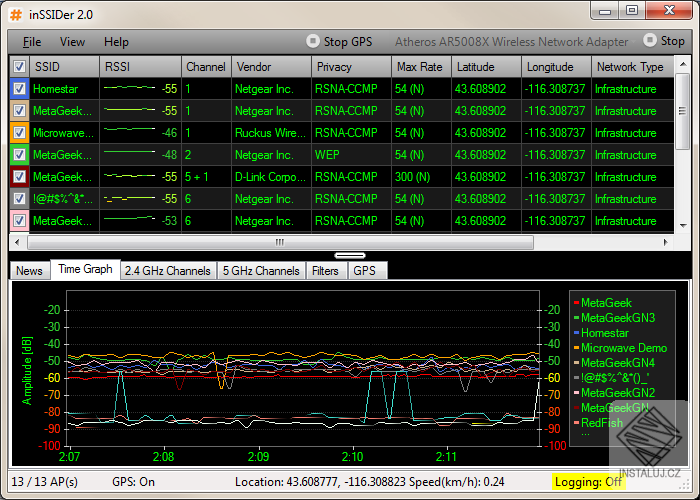Click the 13 / 13 AP(s) status text
This screenshot has height=500, width=700.
click(44, 482)
